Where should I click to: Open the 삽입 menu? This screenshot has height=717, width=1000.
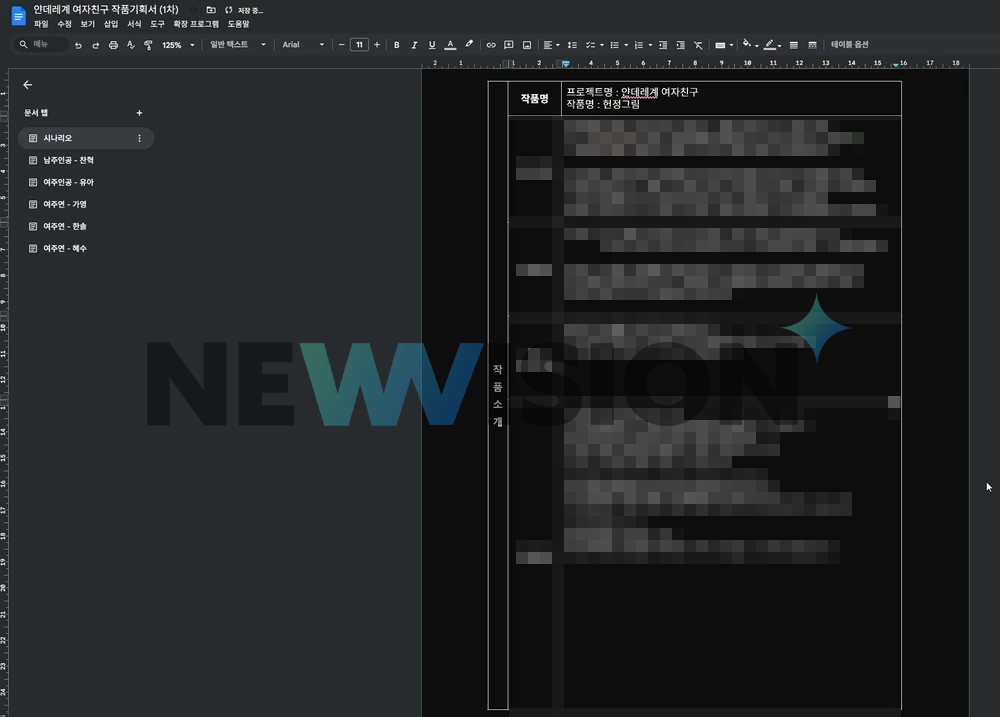111,23
